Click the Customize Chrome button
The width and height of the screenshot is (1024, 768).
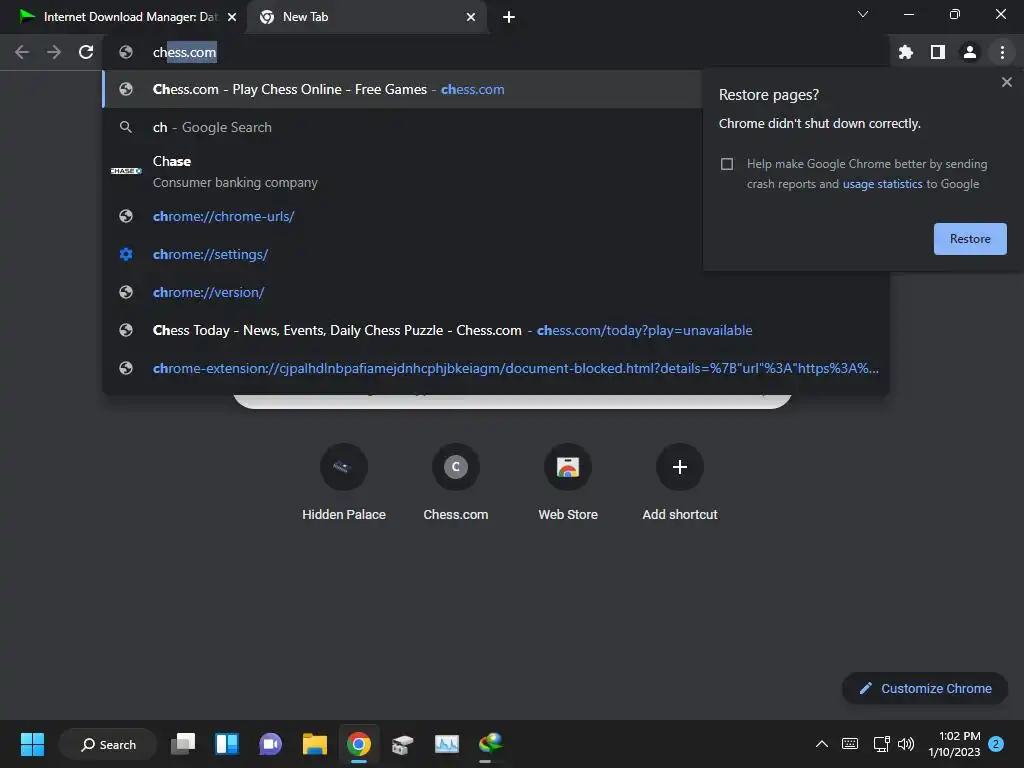pos(925,688)
